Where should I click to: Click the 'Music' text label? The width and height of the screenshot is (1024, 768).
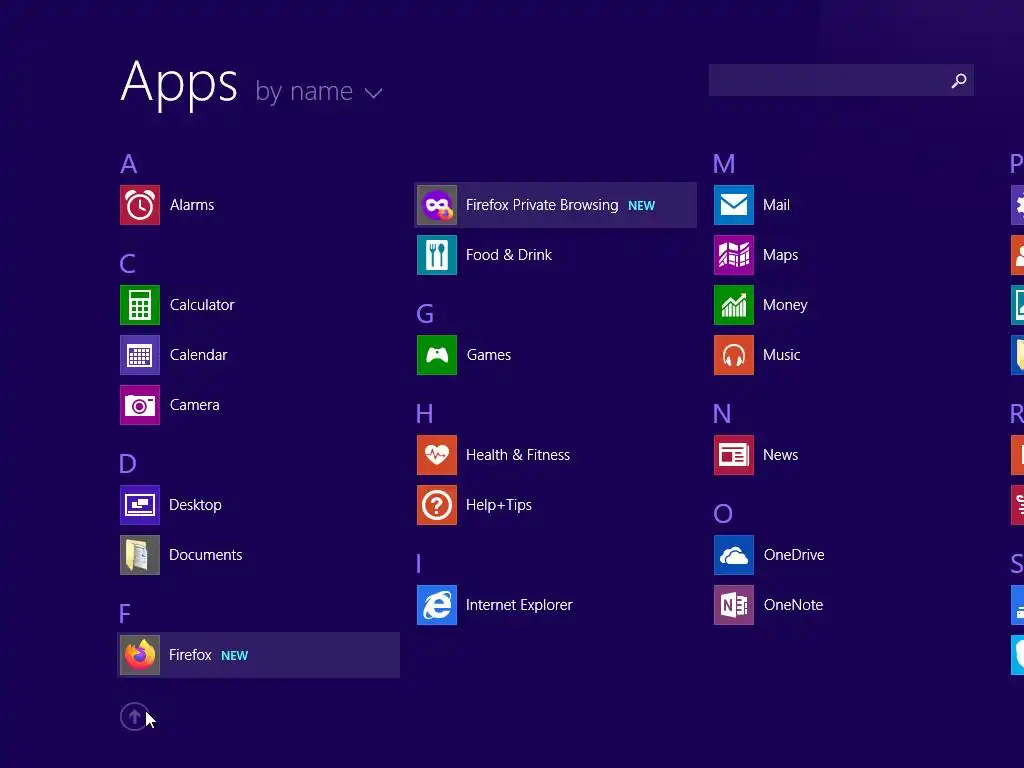782,355
